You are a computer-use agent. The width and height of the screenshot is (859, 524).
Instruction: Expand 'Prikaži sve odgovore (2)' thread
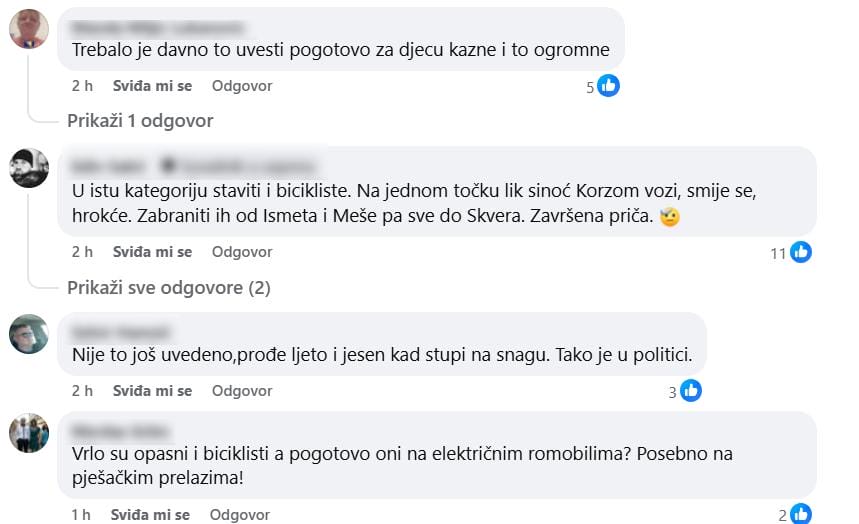tap(169, 288)
